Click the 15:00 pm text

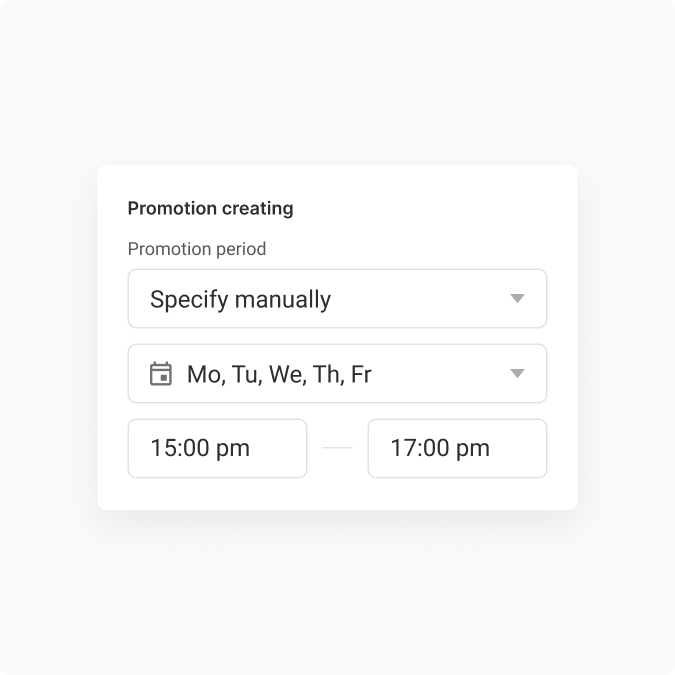200,449
